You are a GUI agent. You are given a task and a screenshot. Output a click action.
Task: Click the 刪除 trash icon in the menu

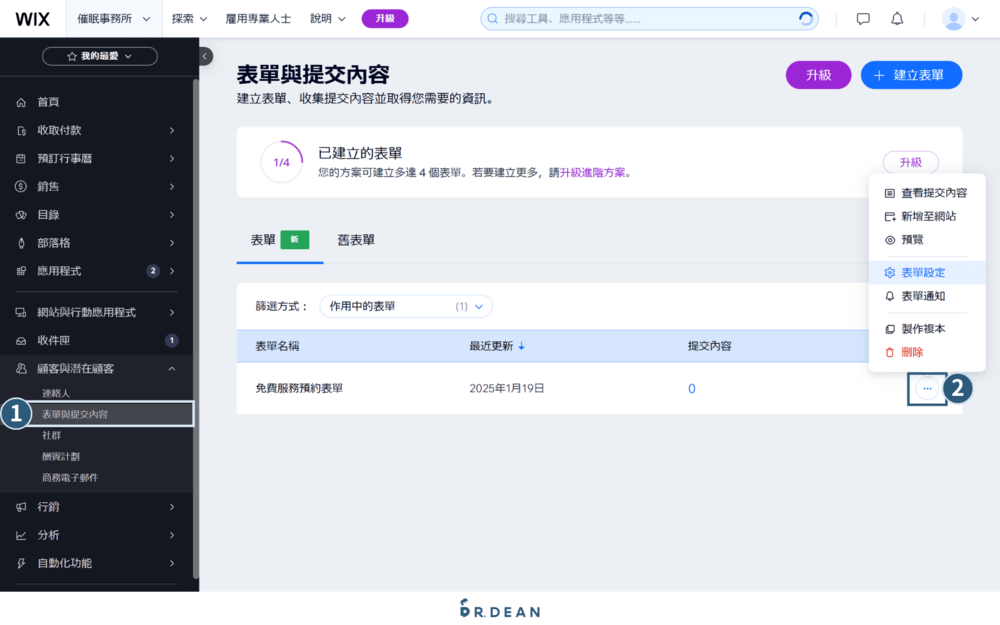pos(889,351)
